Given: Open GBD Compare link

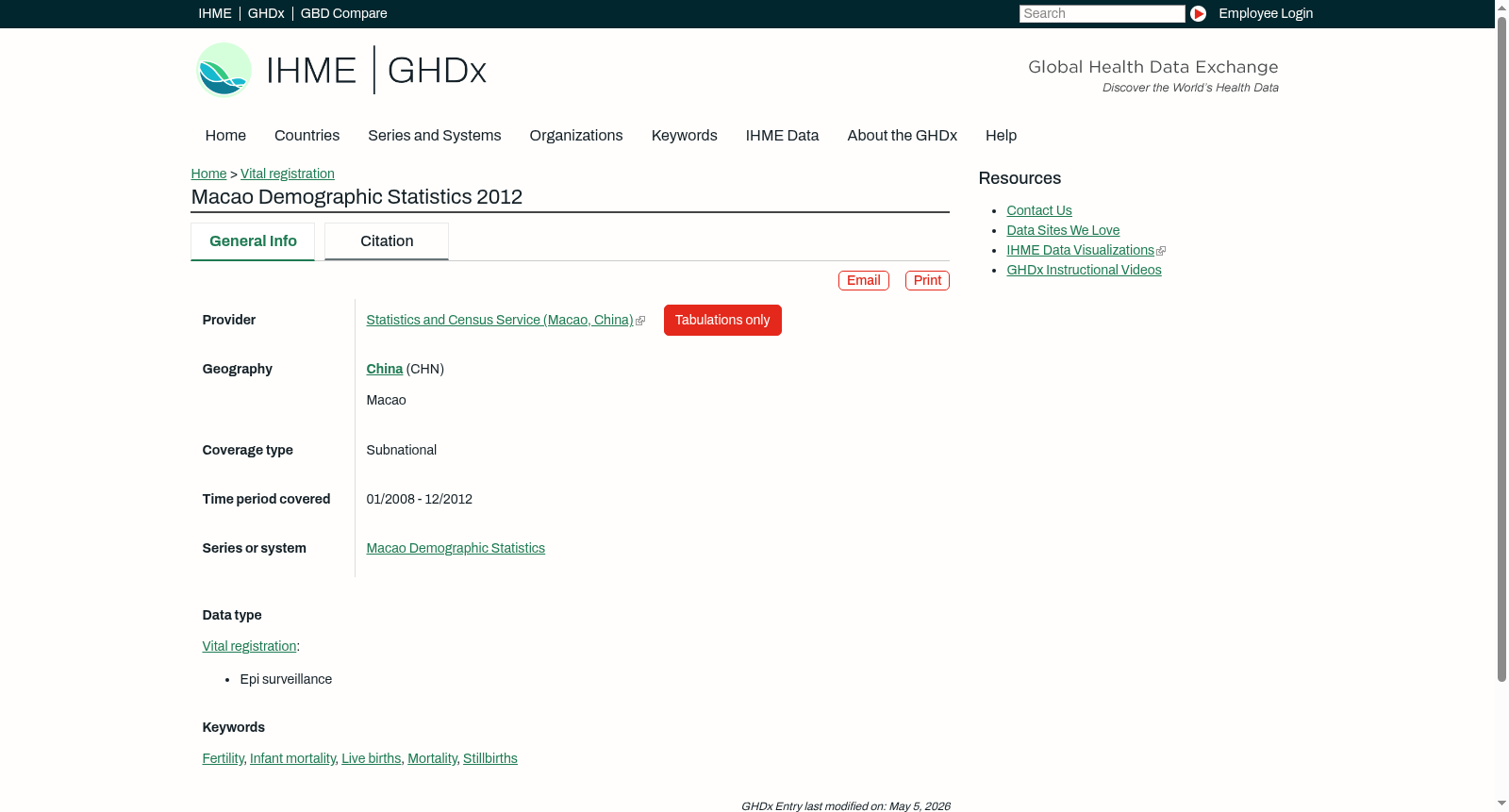Looking at the screenshot, I should 343,13.
